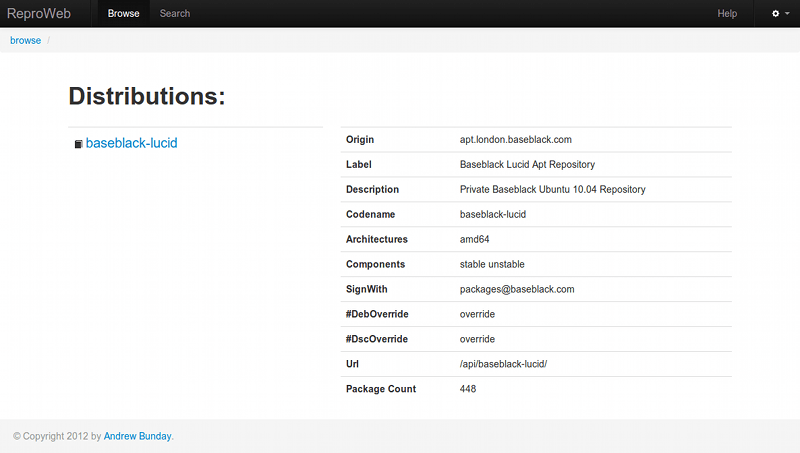Click the Package Count value 448
The height and width of the screenshot is (453, 800).
pos(468,389)
